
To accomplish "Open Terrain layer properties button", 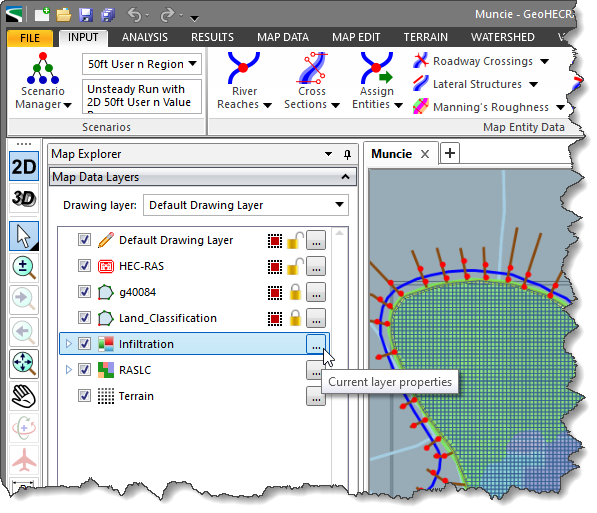I will pos(316,396).
